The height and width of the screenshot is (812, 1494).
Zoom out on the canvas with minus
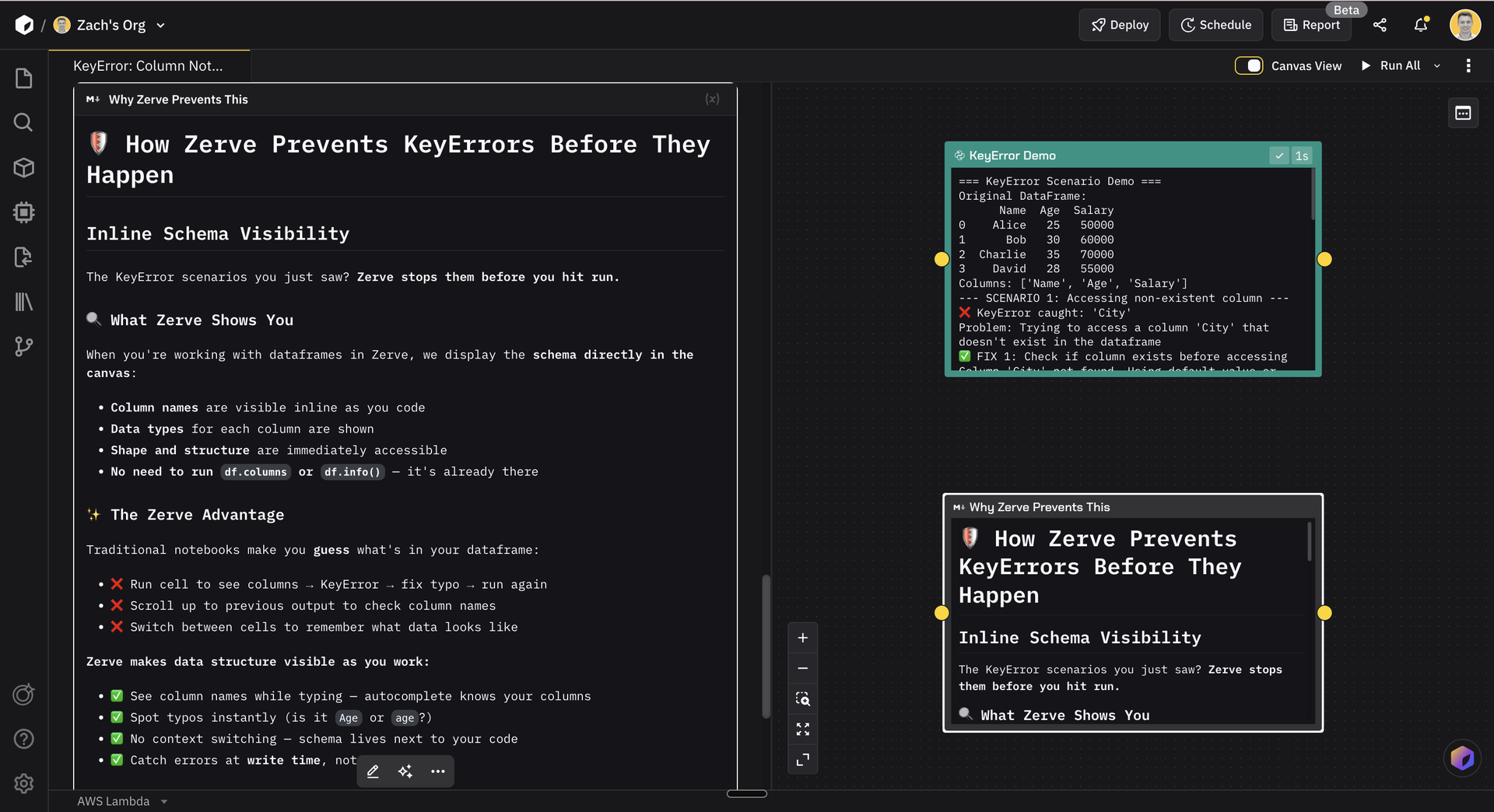click(x=803, y=668)
